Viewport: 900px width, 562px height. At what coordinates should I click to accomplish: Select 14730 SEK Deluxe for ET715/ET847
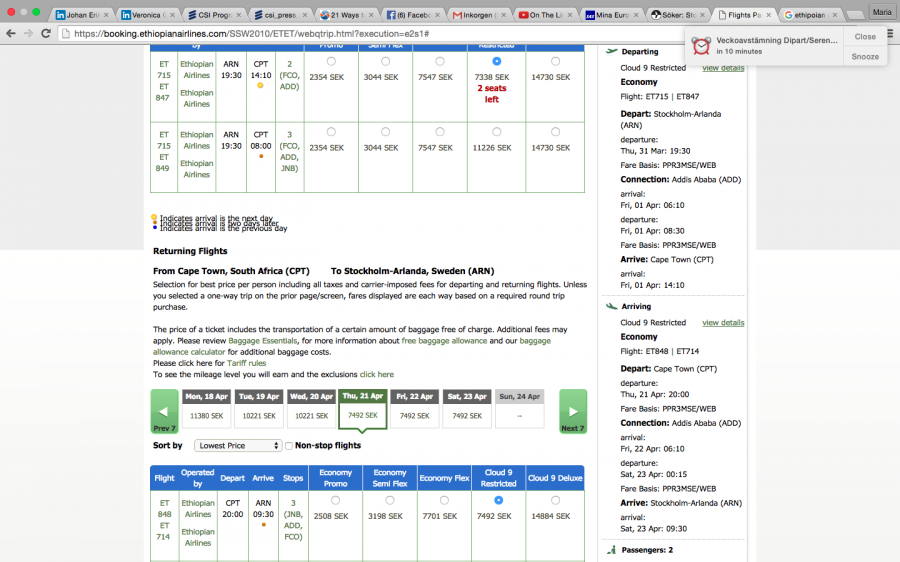555,61
